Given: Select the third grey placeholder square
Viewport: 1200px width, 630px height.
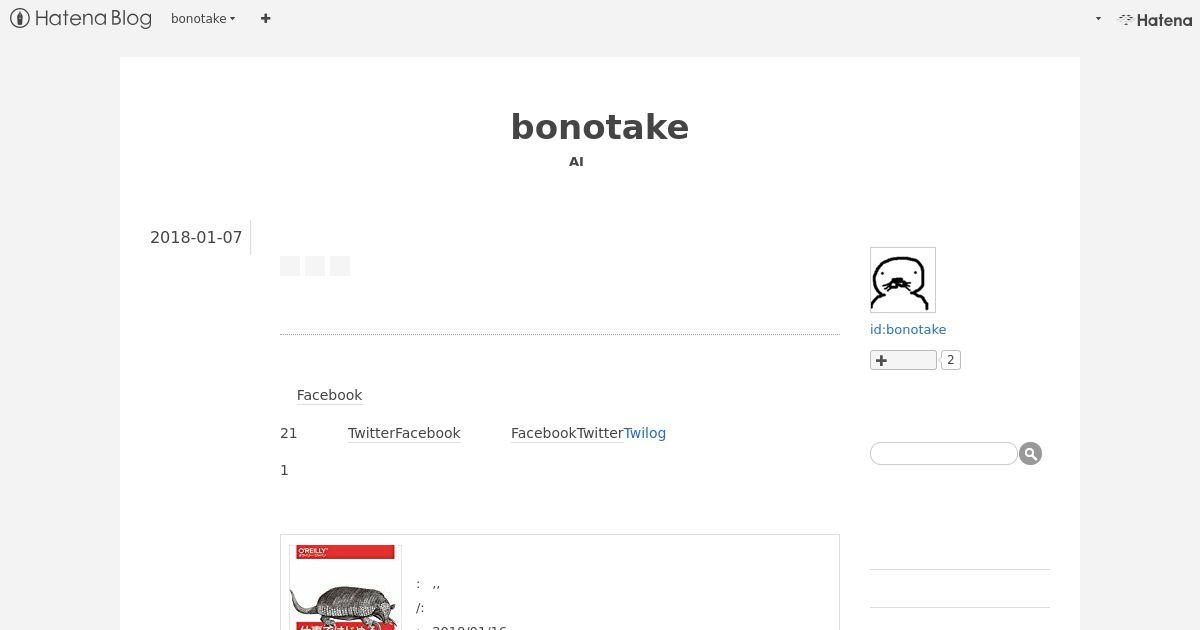Looking at the screenshot, I should 340,266.
